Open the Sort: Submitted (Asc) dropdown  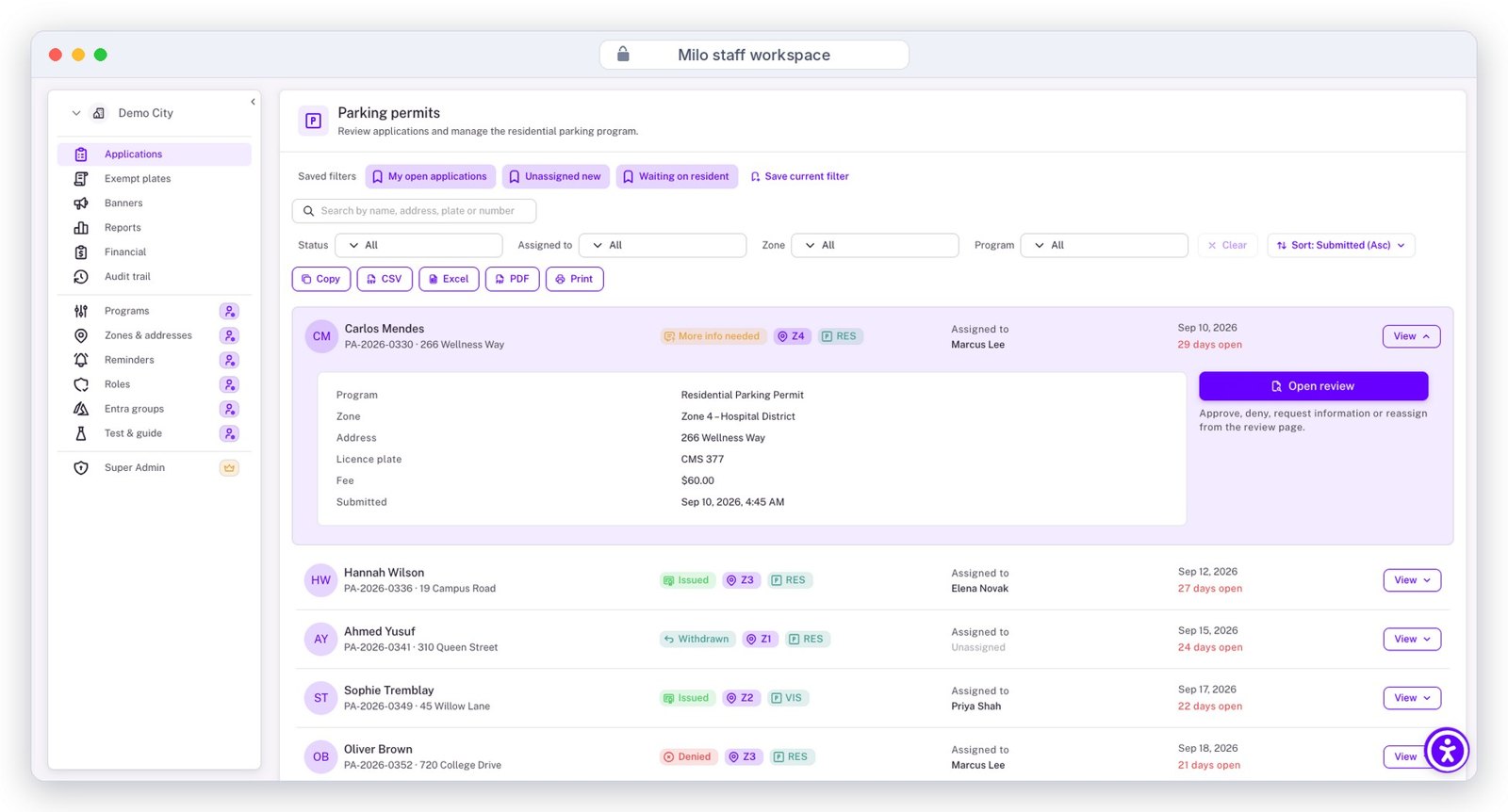coord(1341,245)
